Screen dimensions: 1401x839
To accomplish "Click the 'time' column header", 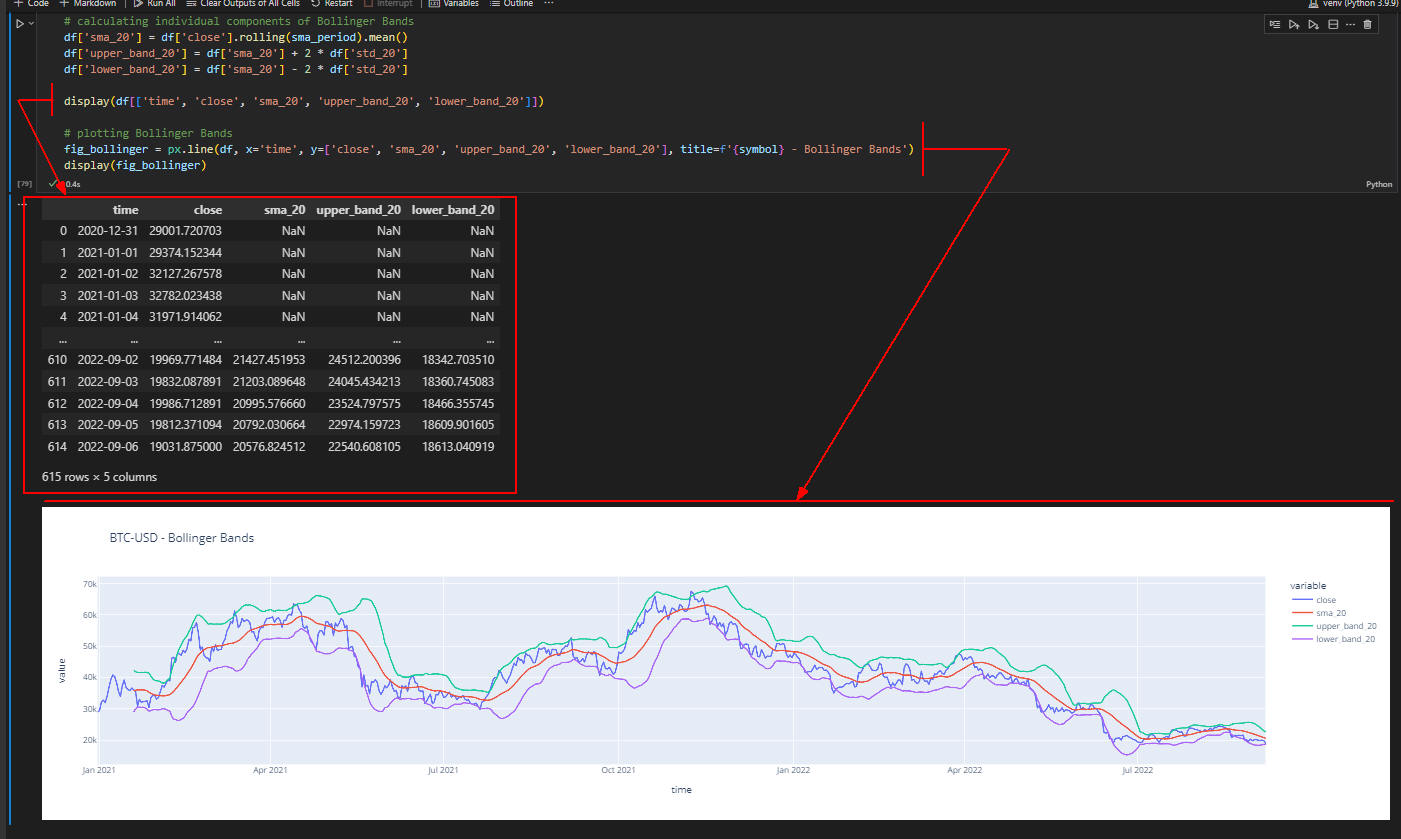I will pos(125,210).
